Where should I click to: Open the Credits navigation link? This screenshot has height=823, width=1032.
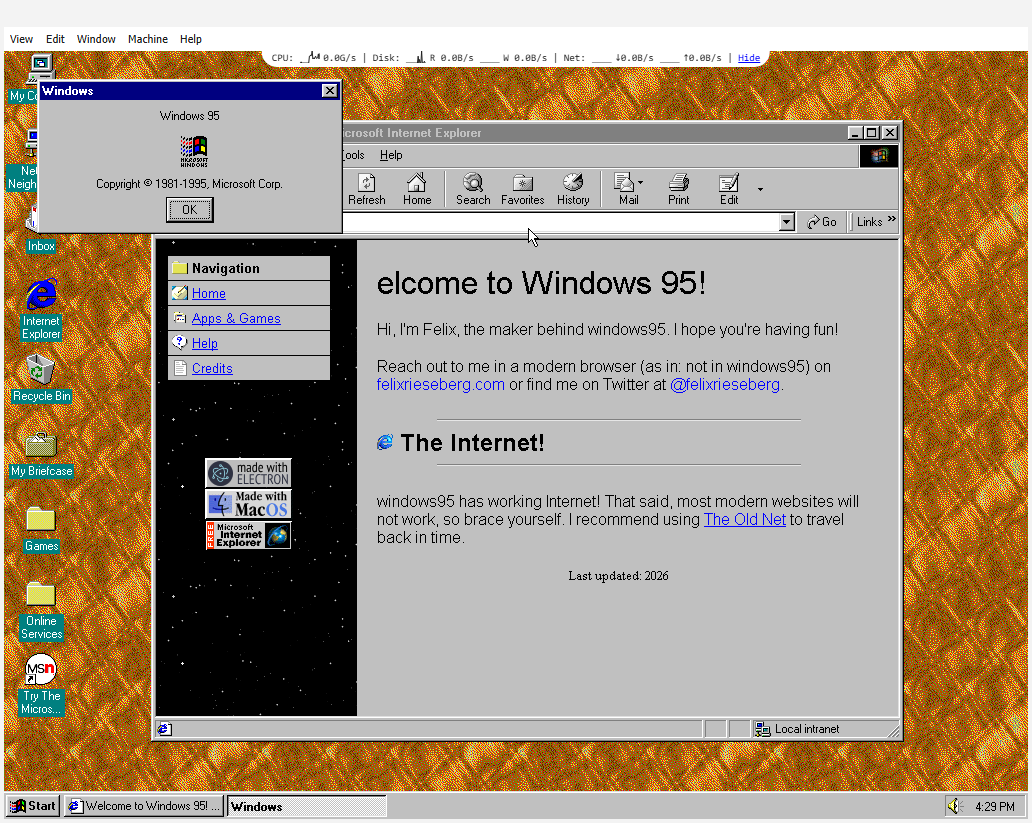tap(212, 369)
